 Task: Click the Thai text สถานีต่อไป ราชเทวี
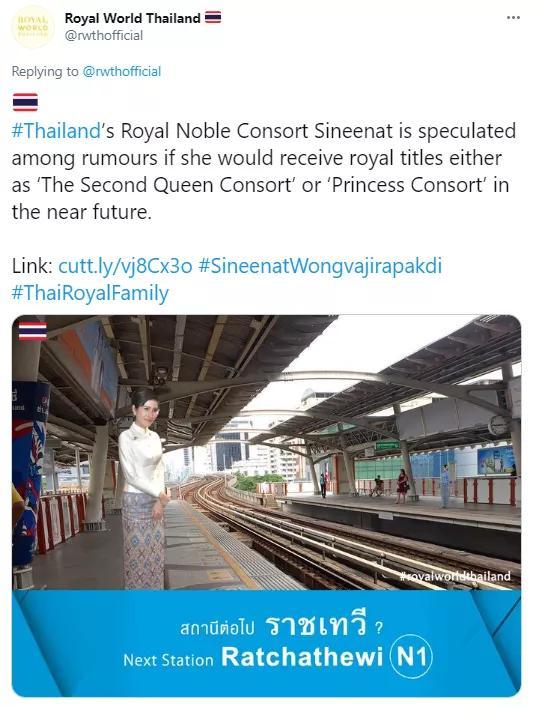click(281, 626)
